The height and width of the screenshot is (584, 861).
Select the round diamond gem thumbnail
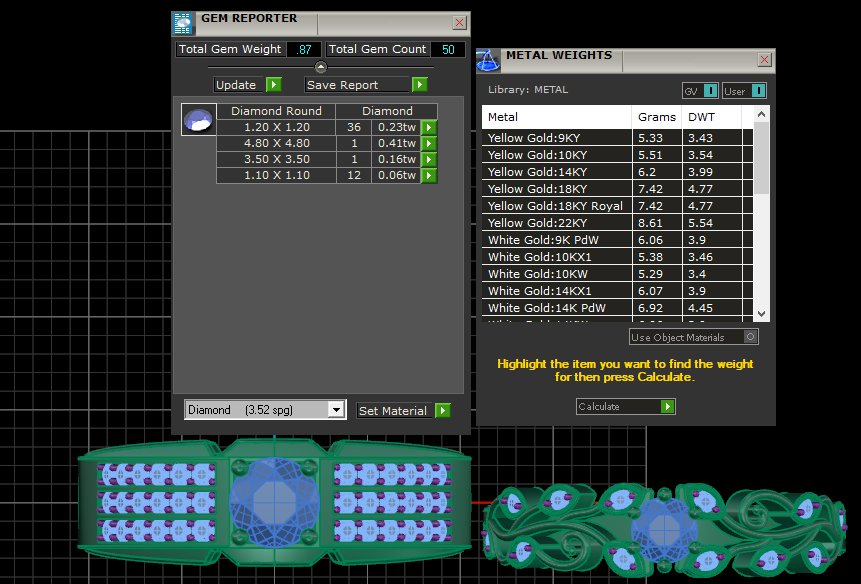199,119
